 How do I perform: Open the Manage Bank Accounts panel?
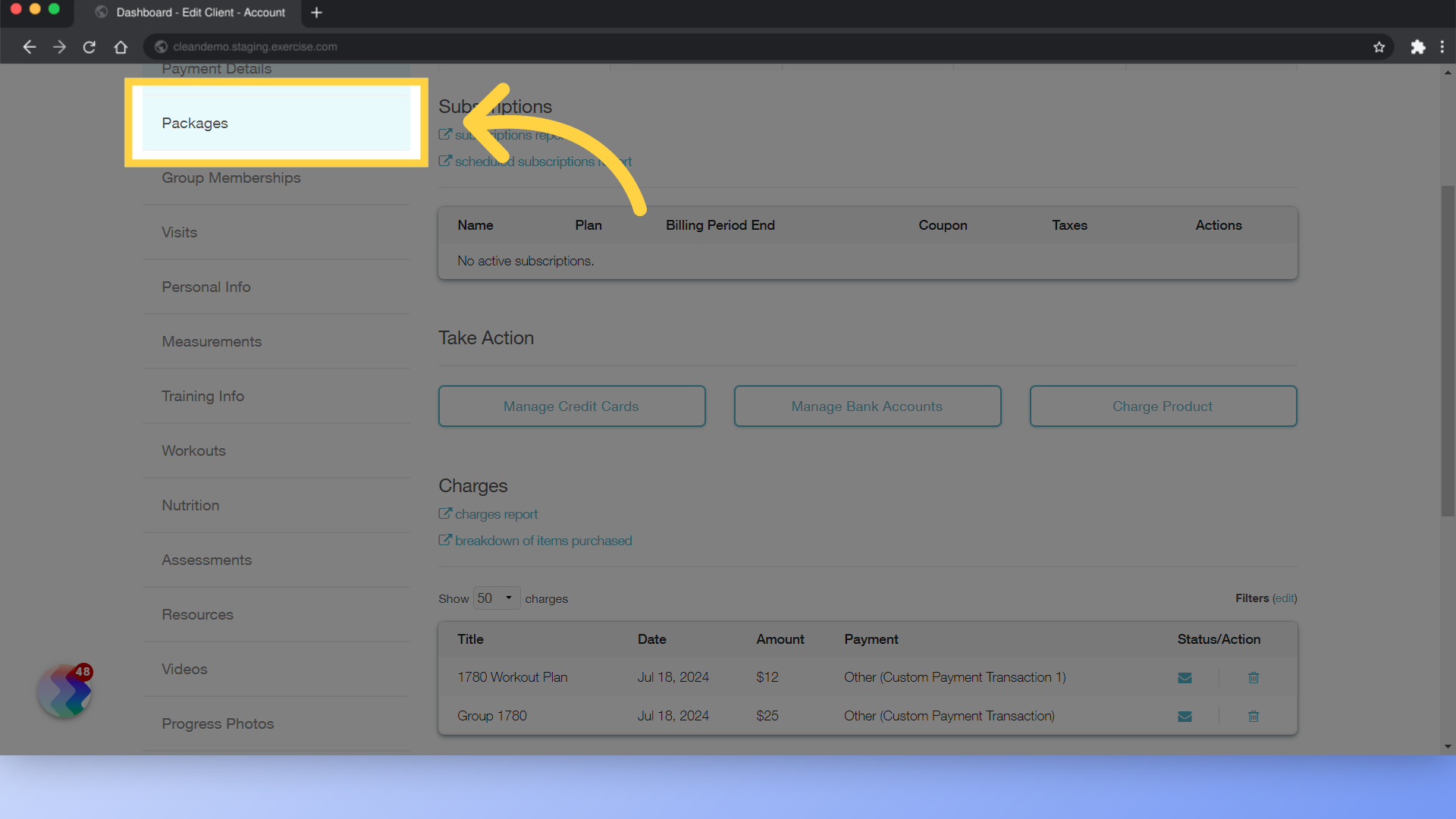tap(867, 406)
